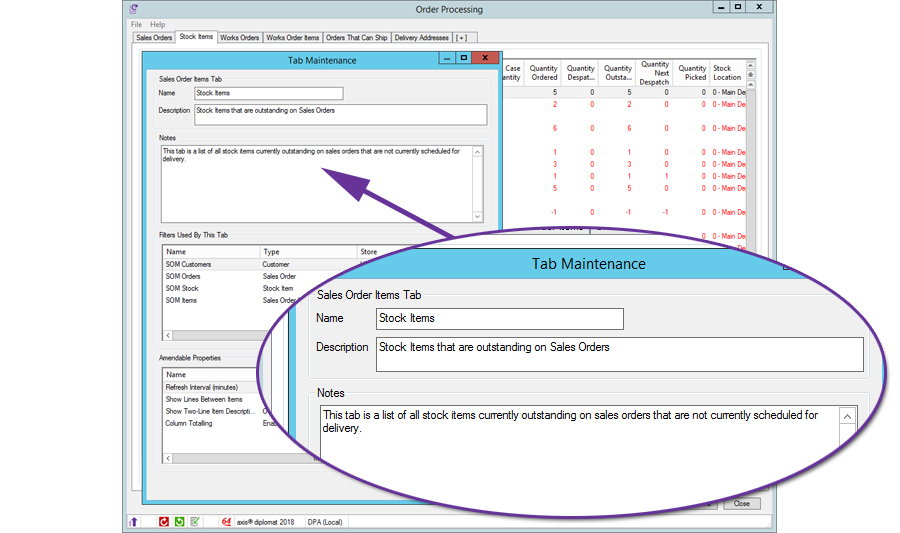
Task: Click Quantity Next Despatch column header
Action: tap(654, 73)
